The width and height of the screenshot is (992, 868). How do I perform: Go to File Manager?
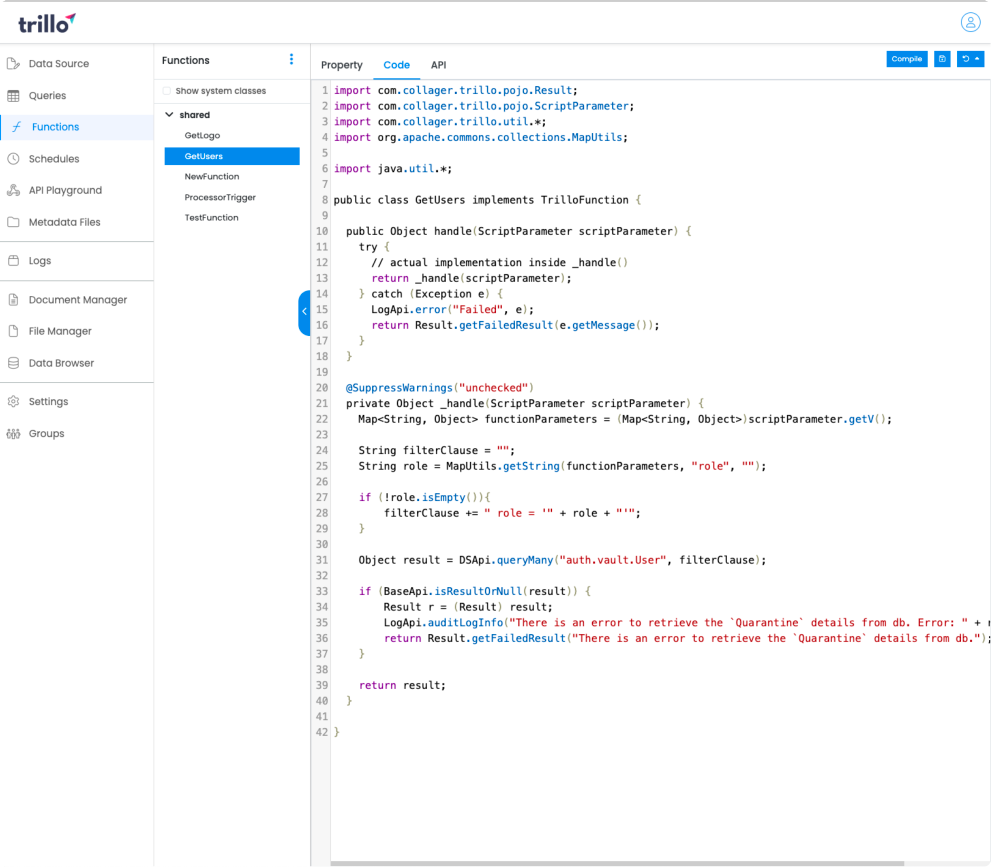[60, 331]
